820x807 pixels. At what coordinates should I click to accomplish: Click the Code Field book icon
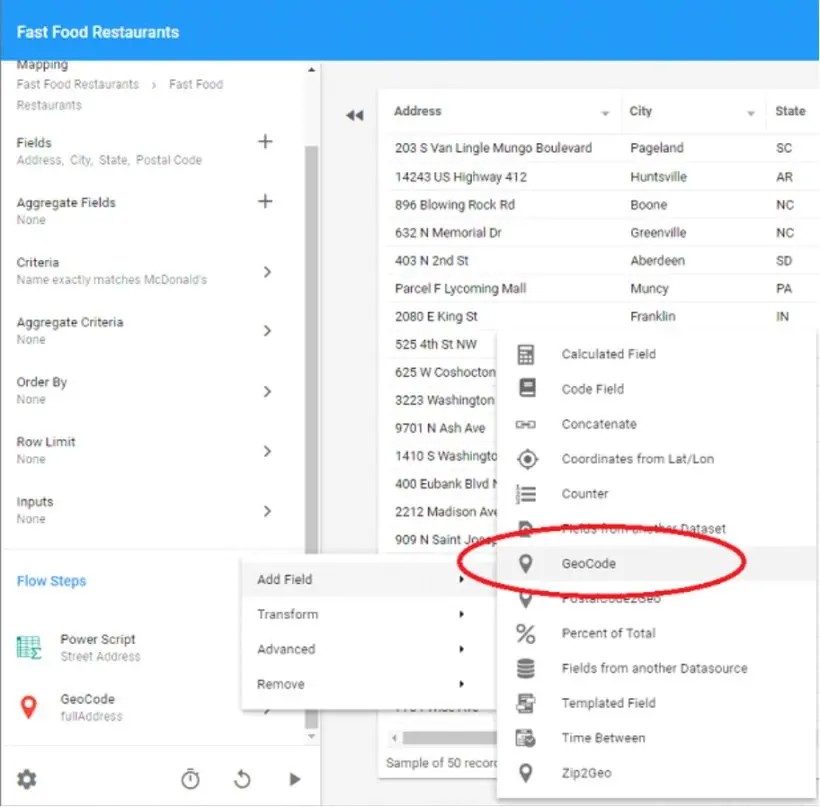[x=527, y=388]
